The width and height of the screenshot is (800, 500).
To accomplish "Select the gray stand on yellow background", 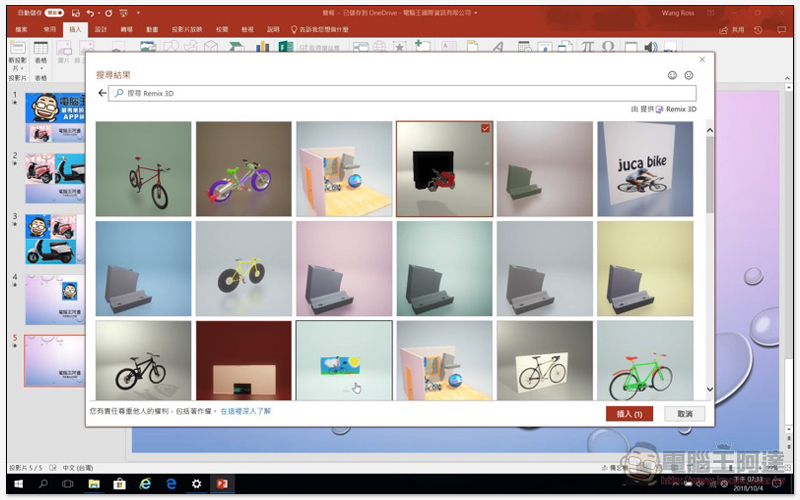I will coord(645,268).
